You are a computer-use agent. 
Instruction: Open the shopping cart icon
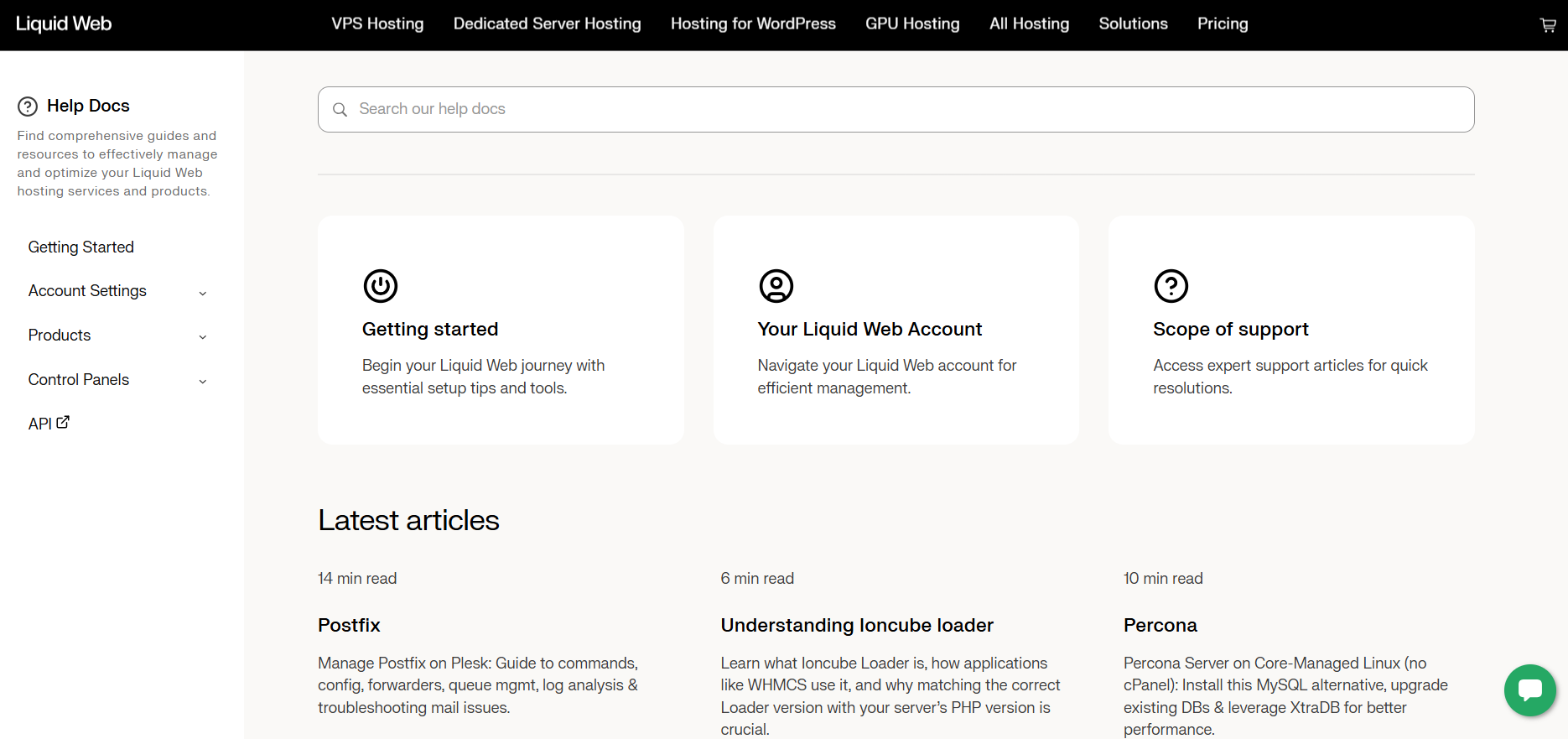tap(1548, 25)
